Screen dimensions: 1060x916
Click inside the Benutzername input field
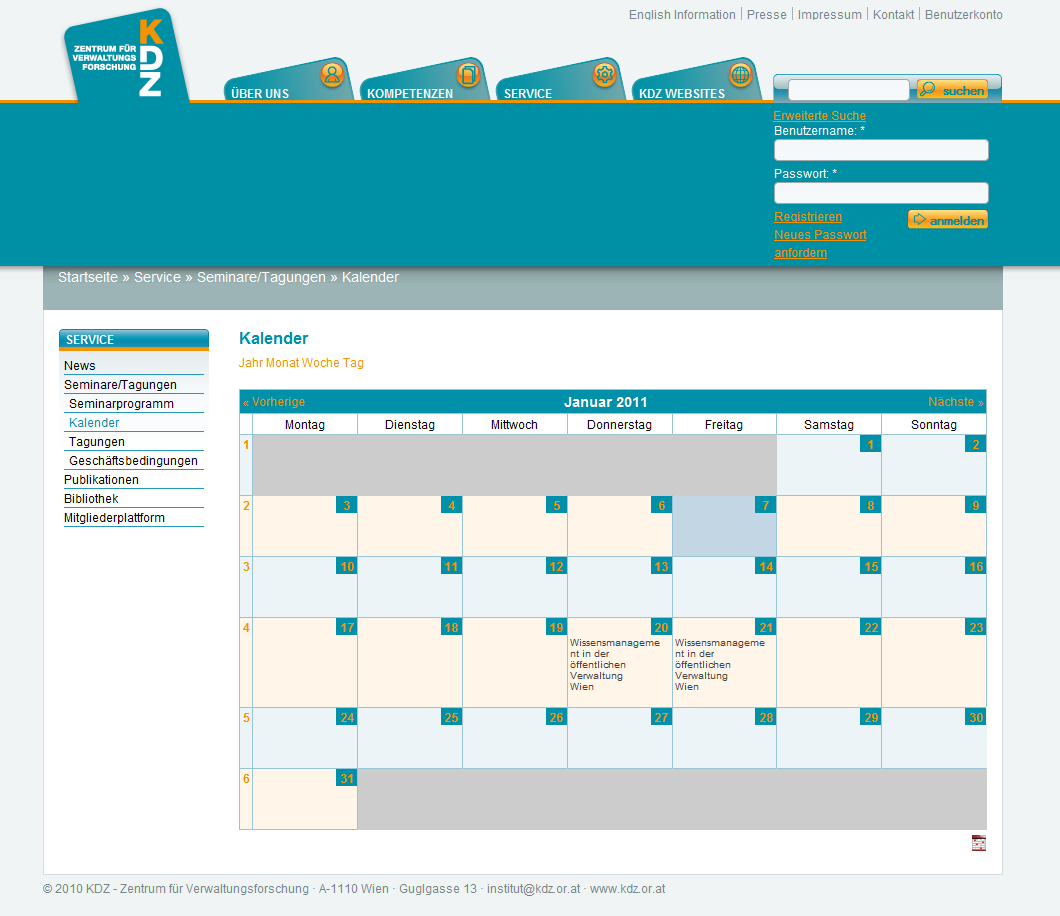pyautogui.click(x=881, y=149)
